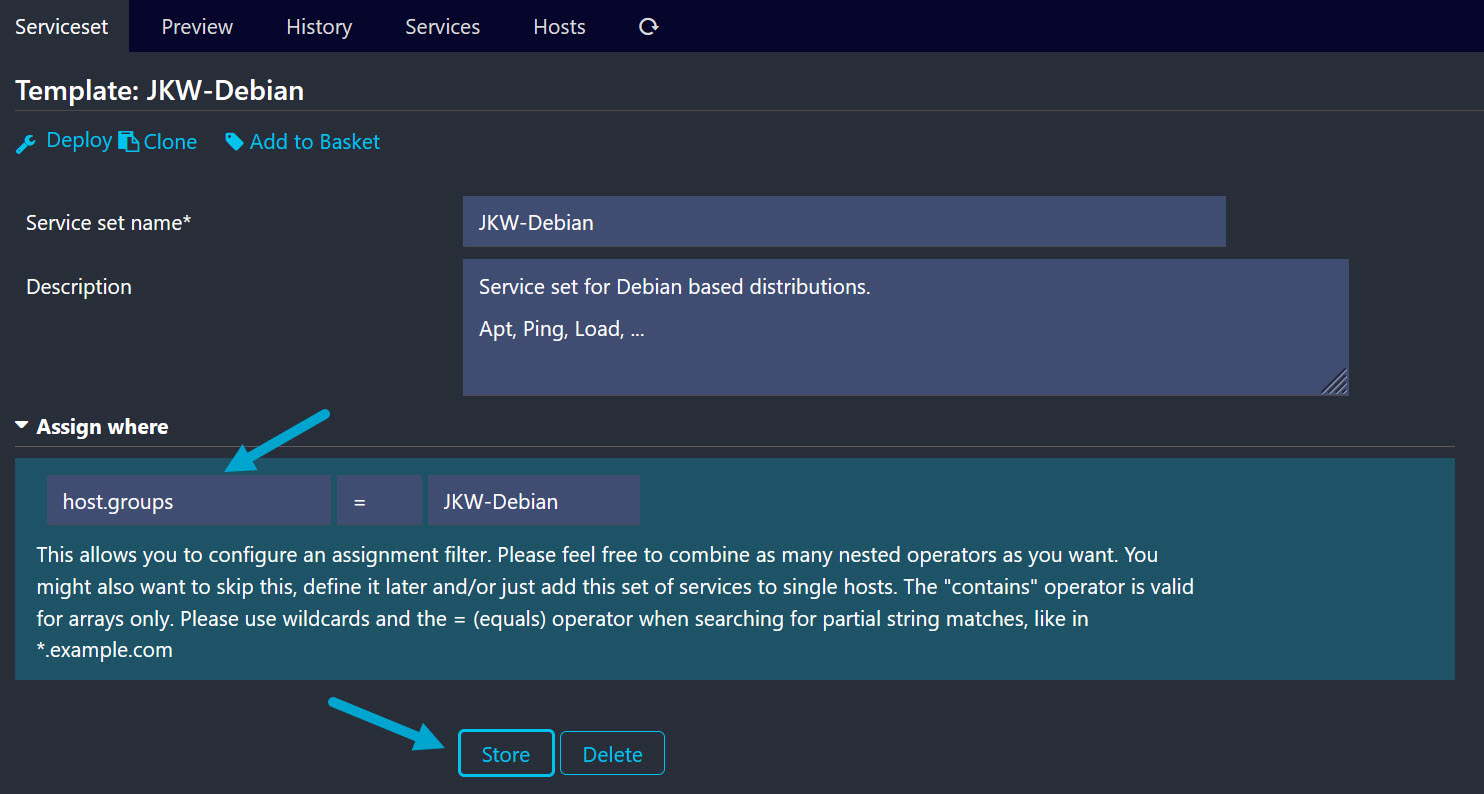The height and width of the screenshot is (794, 1484).
Task: Click the JKW-Debian filter value field
Action: click(533, 501)
